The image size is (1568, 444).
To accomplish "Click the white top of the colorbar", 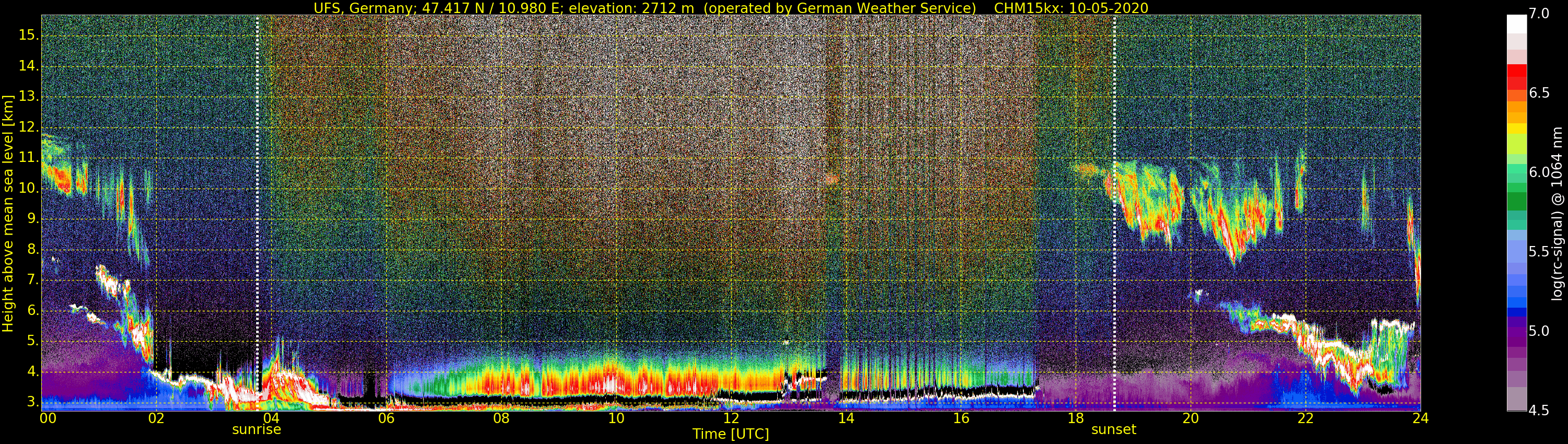I will [1516, 24].
